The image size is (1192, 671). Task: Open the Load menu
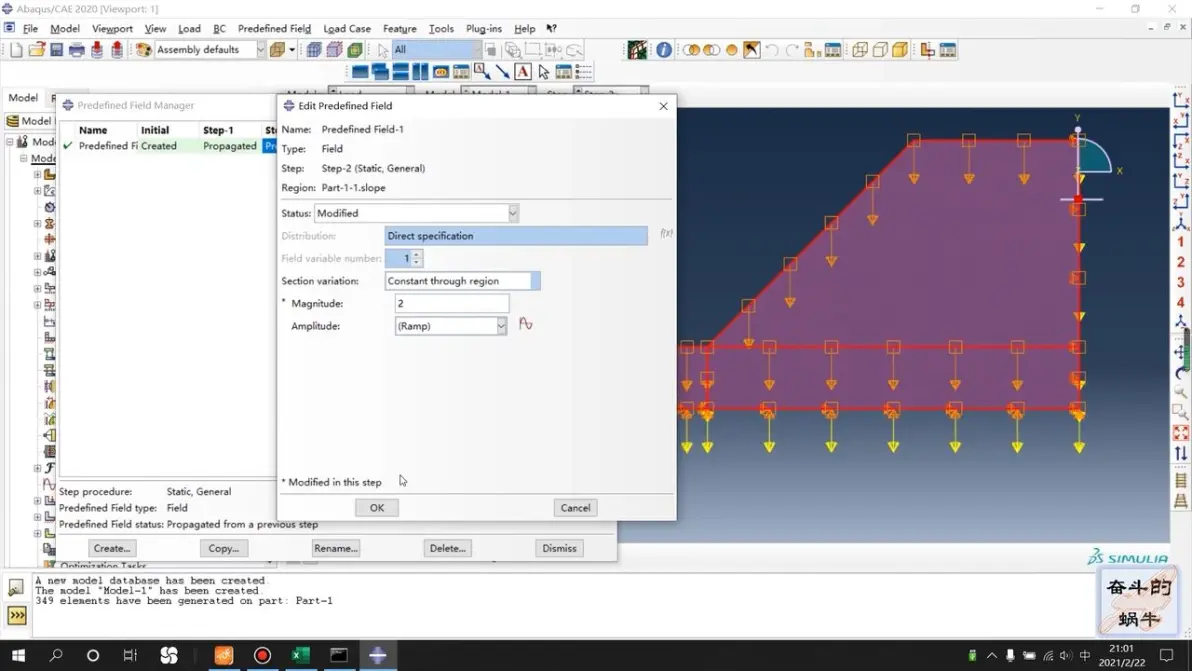click(x=189, y=29)
